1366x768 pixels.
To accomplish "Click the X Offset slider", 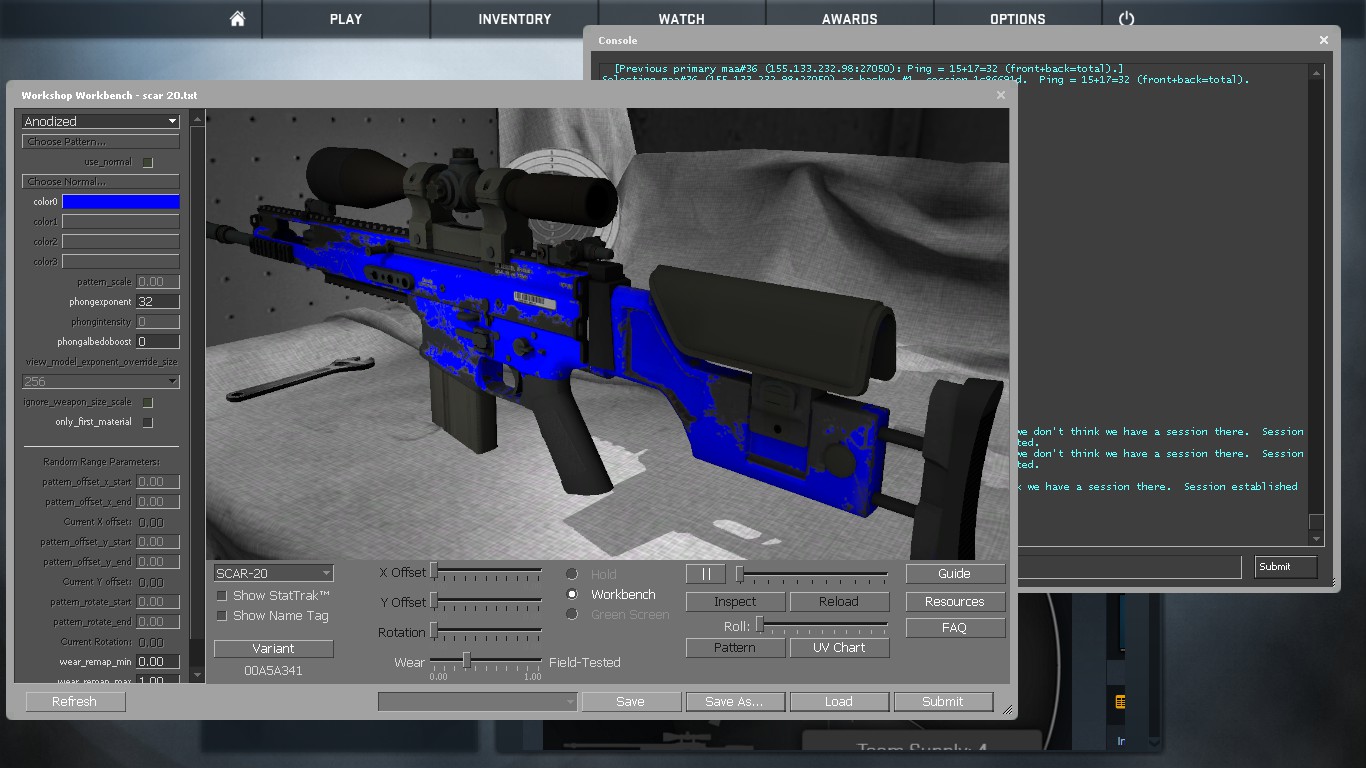I will point(487,573).
